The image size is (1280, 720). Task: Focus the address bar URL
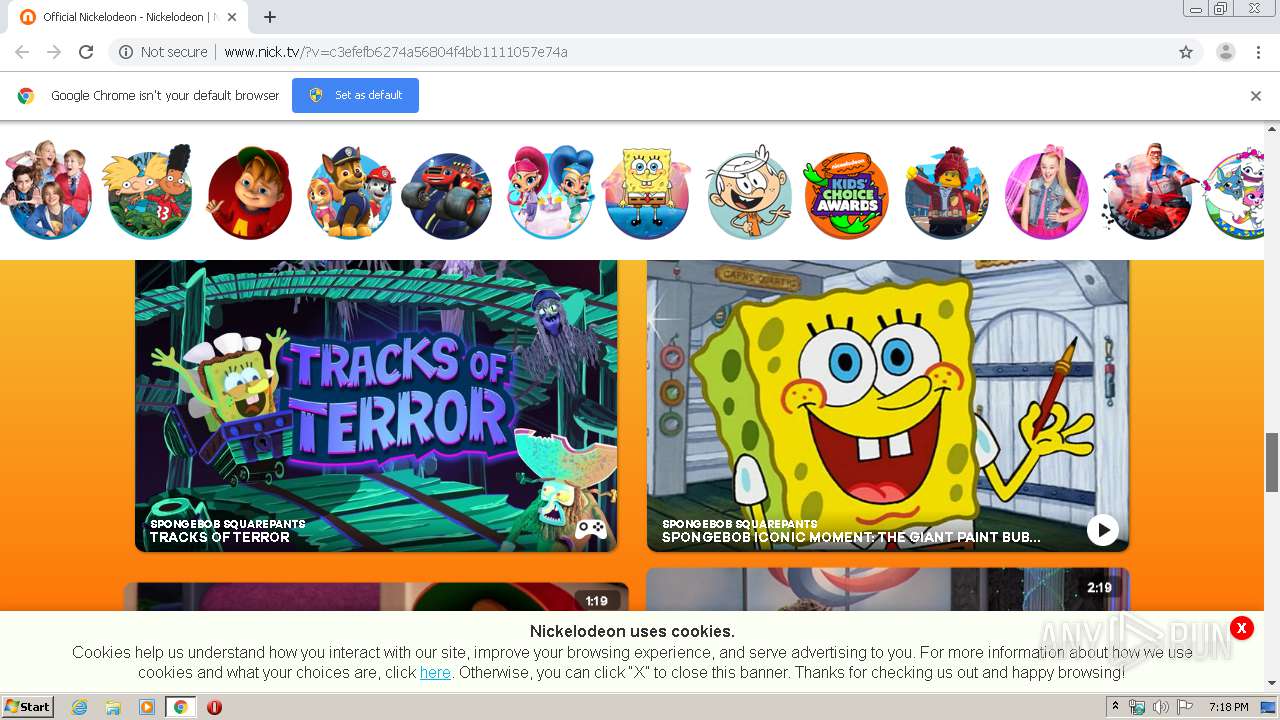click(x=396, y=52)
